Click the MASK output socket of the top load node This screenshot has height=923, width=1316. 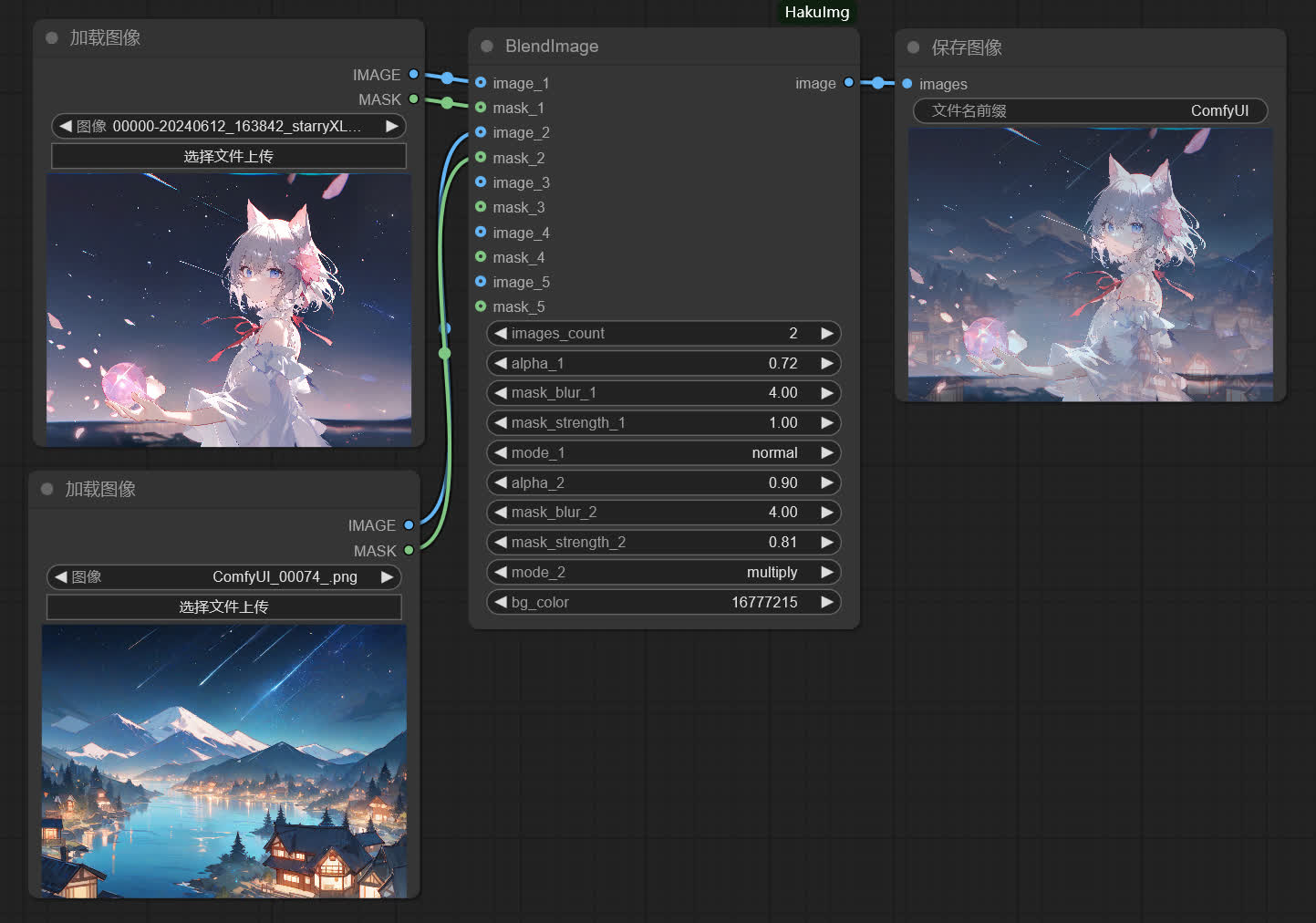[x=414, y=99]
